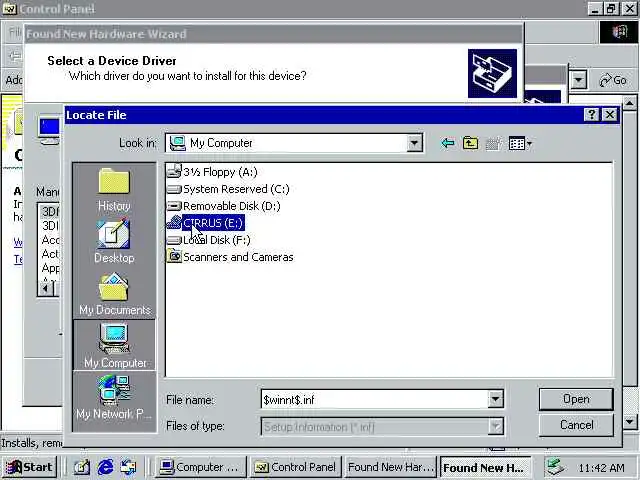Click Control Panel scrollbar up arrow
This screenshot has height=480, width=640.
coord(629,102)
